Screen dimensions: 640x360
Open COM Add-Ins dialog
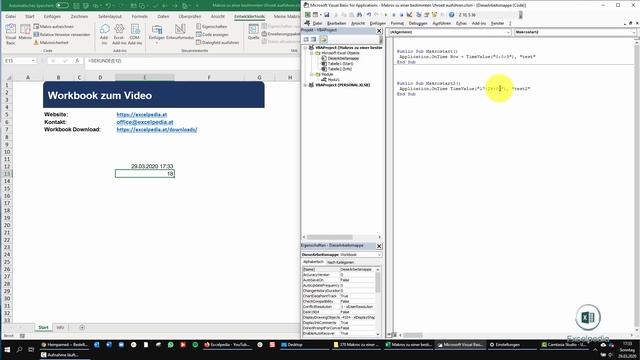(135, 34)
